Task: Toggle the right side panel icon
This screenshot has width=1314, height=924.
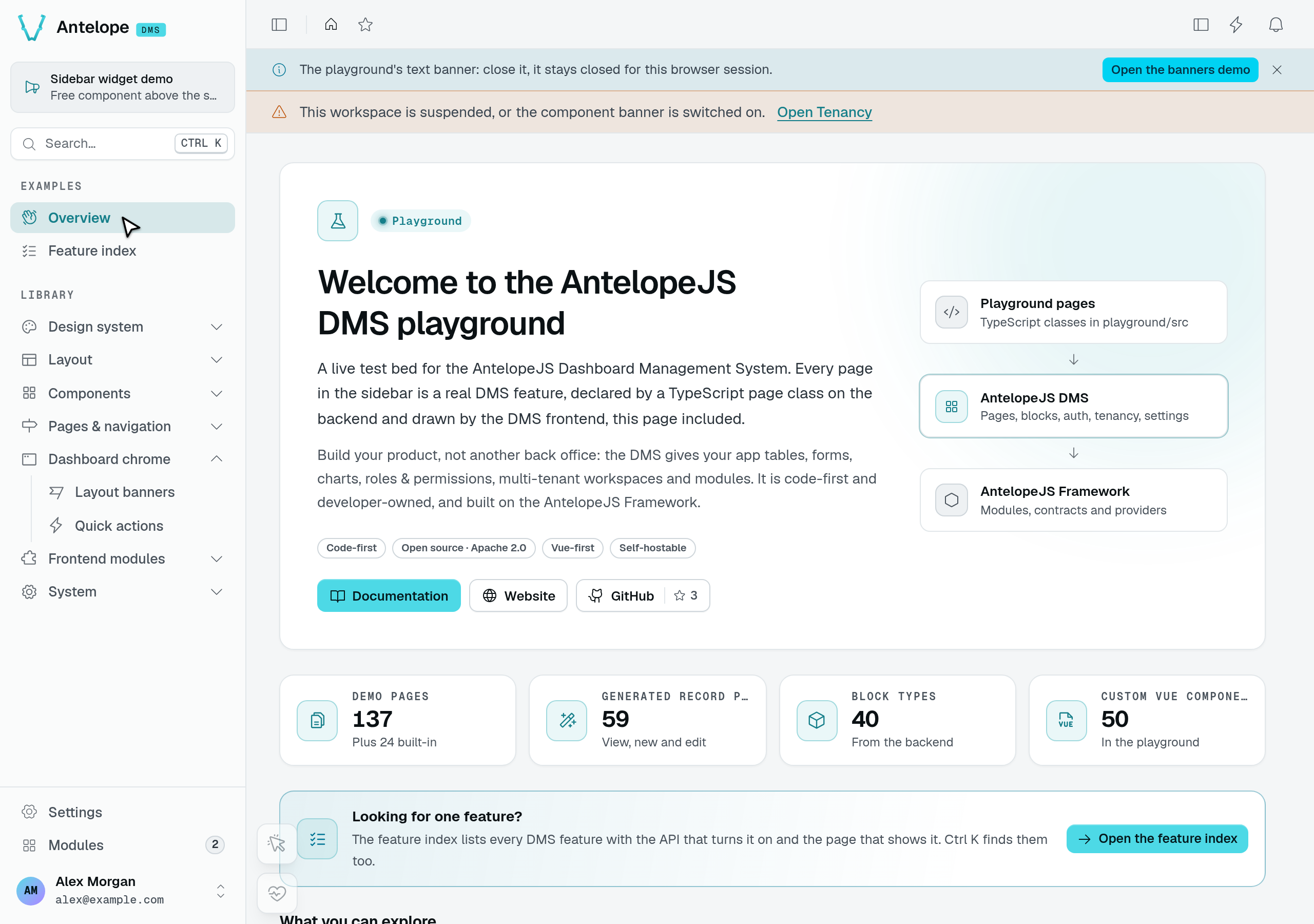Action: [x=1201, y=25]
